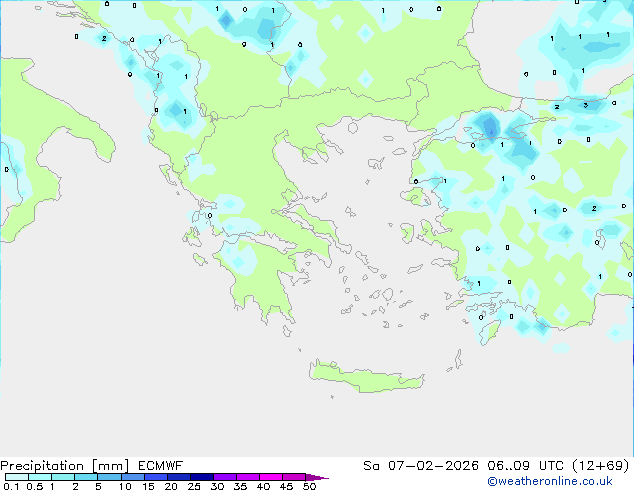Click the 20–25 mm legend color swatch
634x490 pixels.
[x=179, y=477]
